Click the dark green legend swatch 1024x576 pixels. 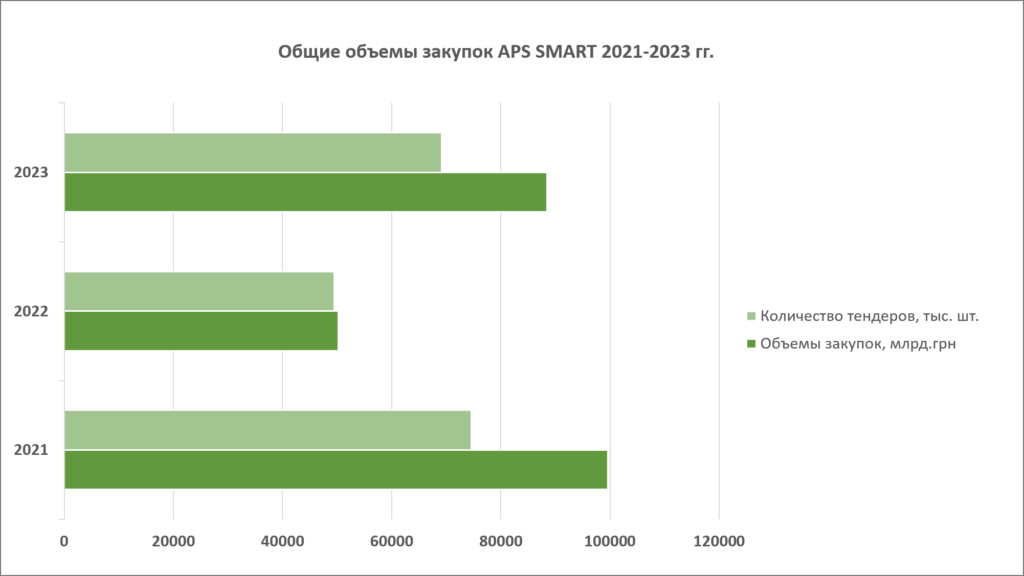tap(752, 345)
